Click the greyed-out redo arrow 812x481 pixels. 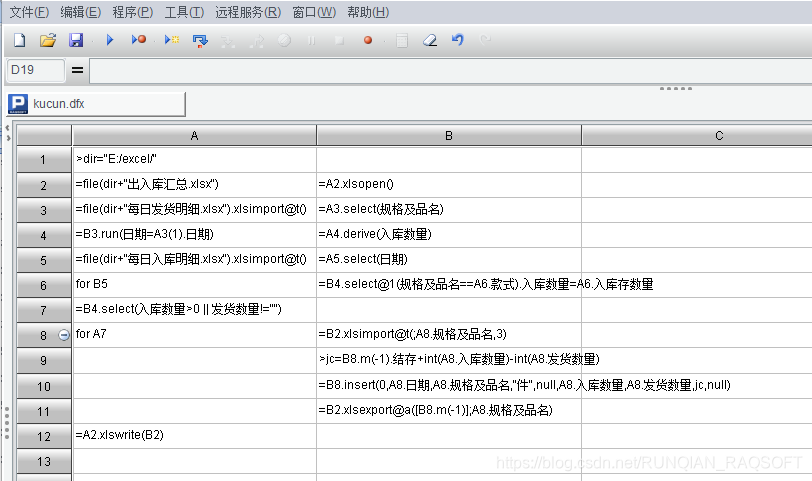tap(486, 40)
